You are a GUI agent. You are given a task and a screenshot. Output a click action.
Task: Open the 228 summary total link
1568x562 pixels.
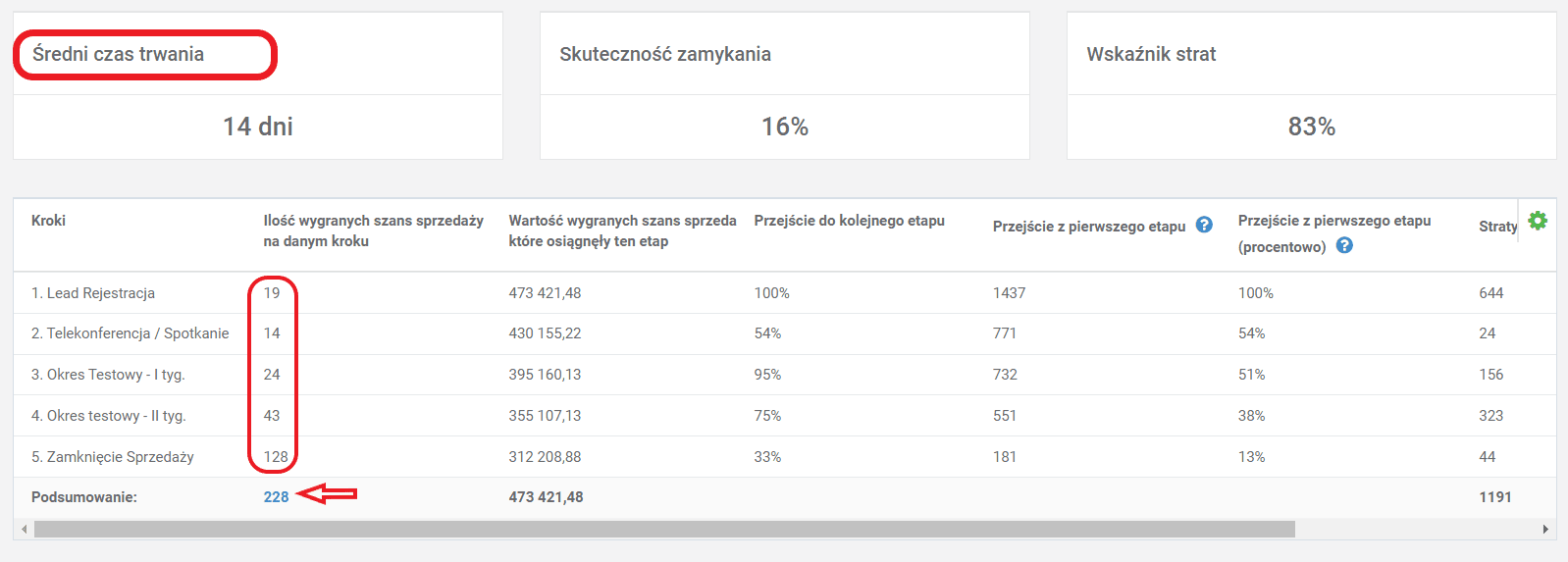tap(276, 497)
